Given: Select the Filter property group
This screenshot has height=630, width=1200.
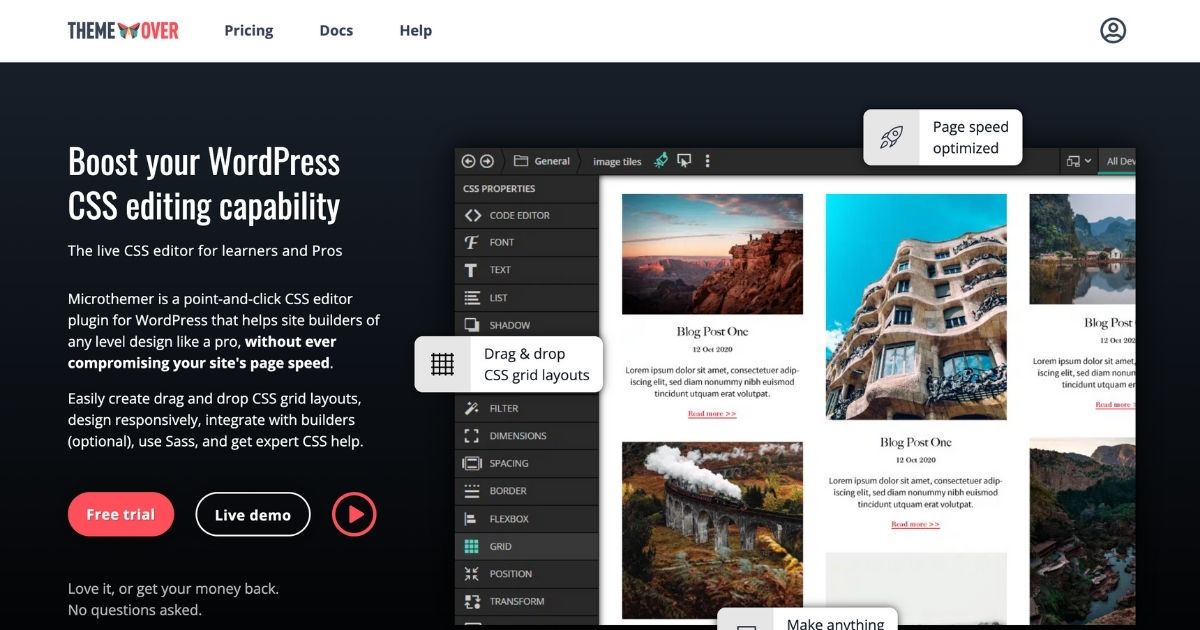Looking at the screenshot, I should 527,408.
